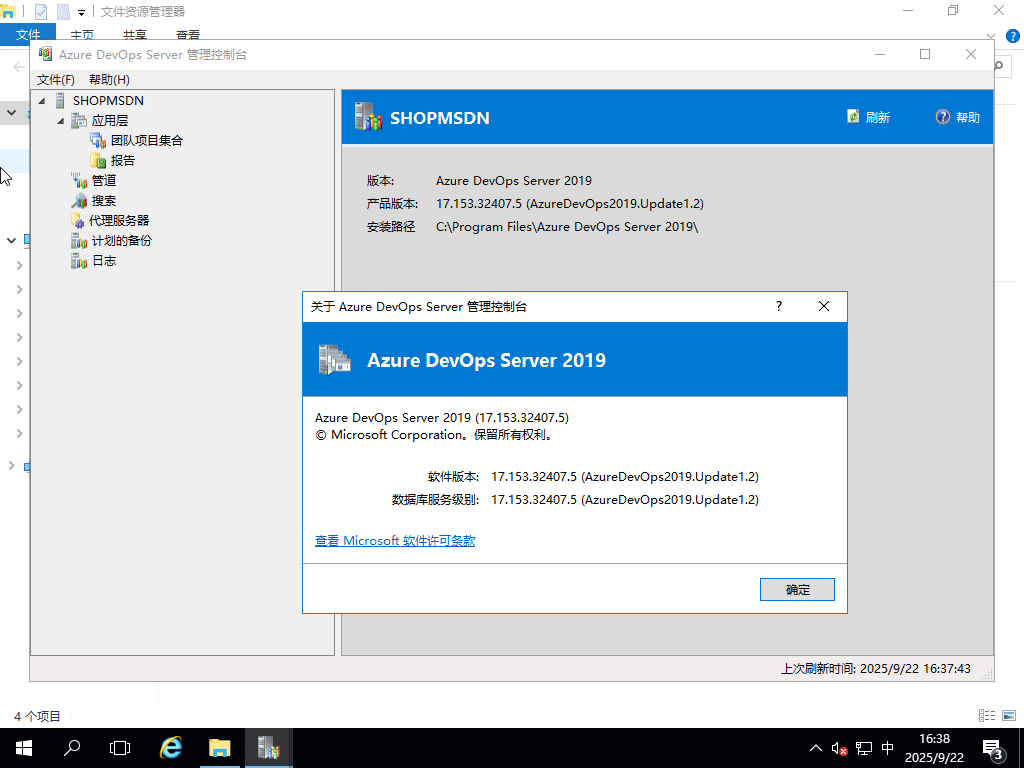Click the 上次刷新时间 status bar text

pyautogui.click(x=876, y=669)
